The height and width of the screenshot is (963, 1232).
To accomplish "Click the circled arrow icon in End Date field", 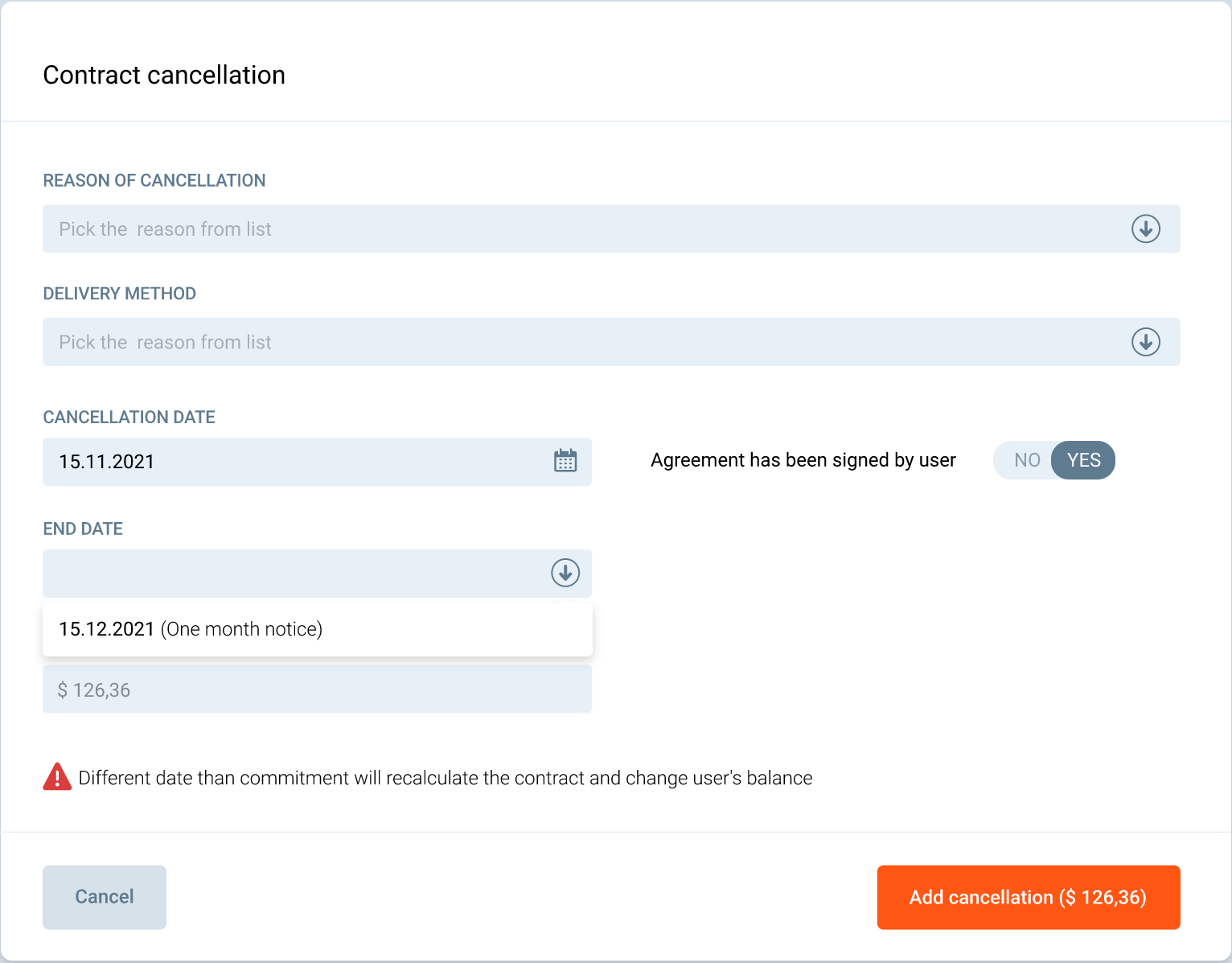I will click(x=565, y=573).
